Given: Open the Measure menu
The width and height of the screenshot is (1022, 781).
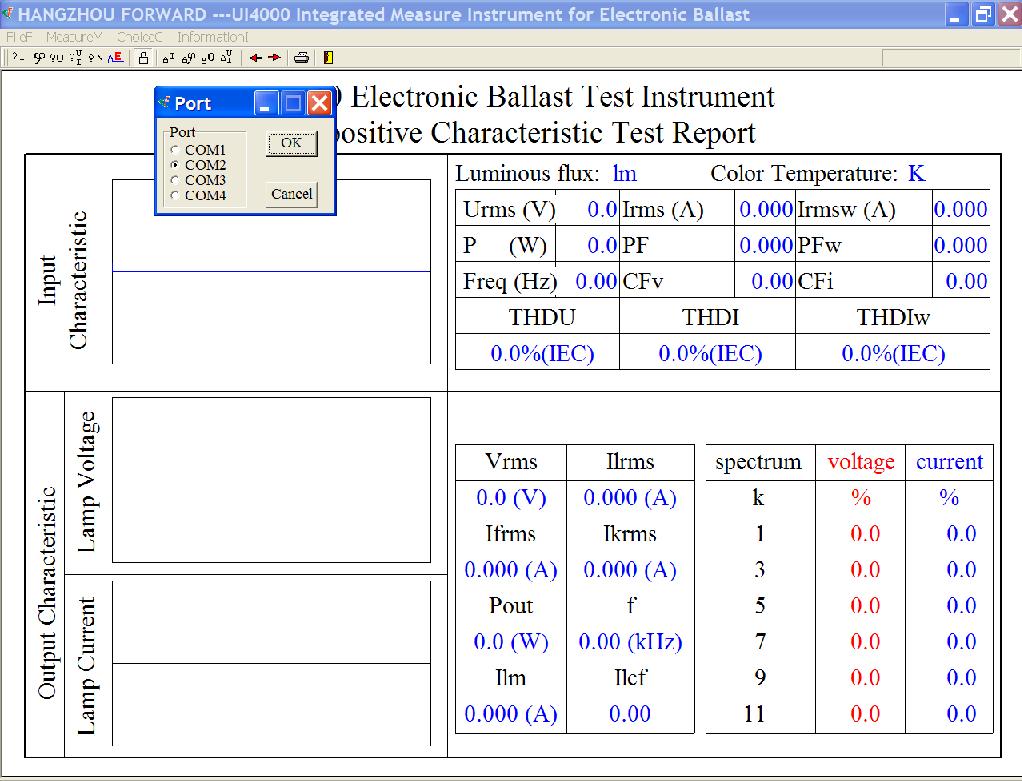Looking at the screenshot, I should click(74, 37).
